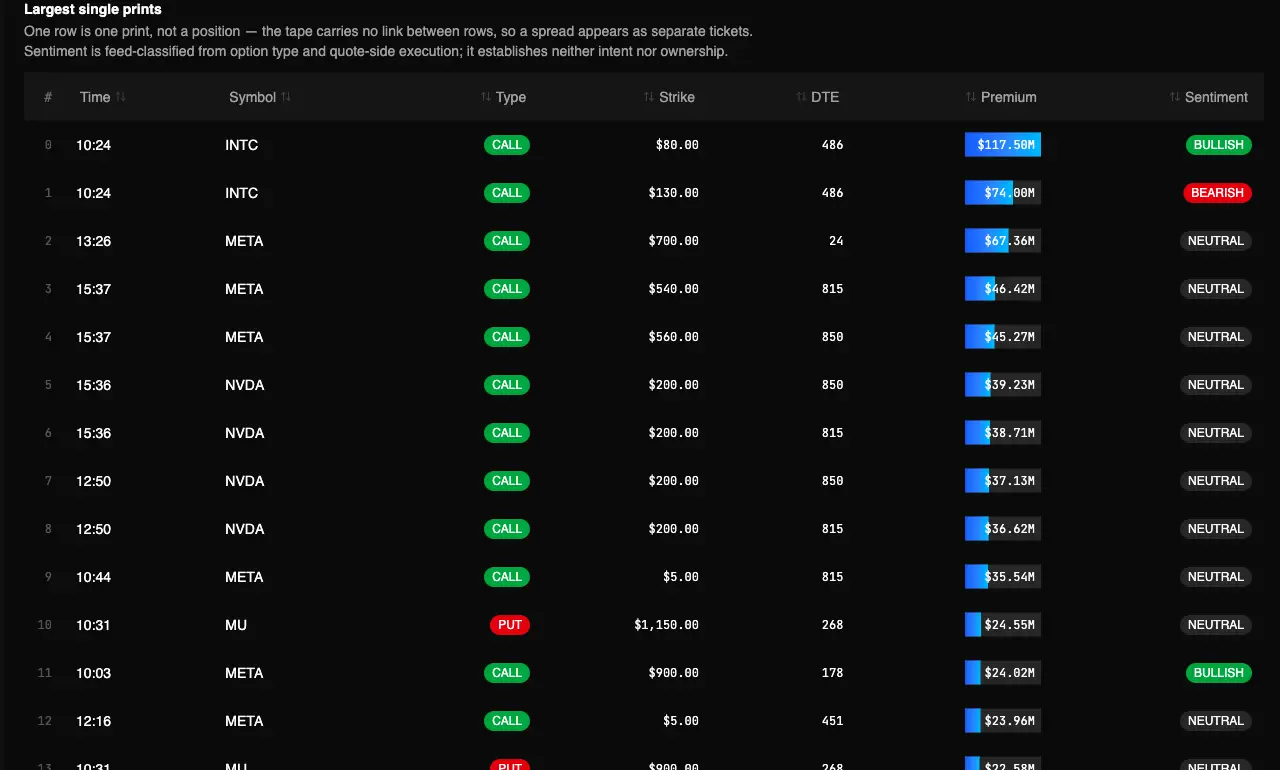Sort rows by Strike price
Screen dimensions: 1280x770
pos(669,97)
